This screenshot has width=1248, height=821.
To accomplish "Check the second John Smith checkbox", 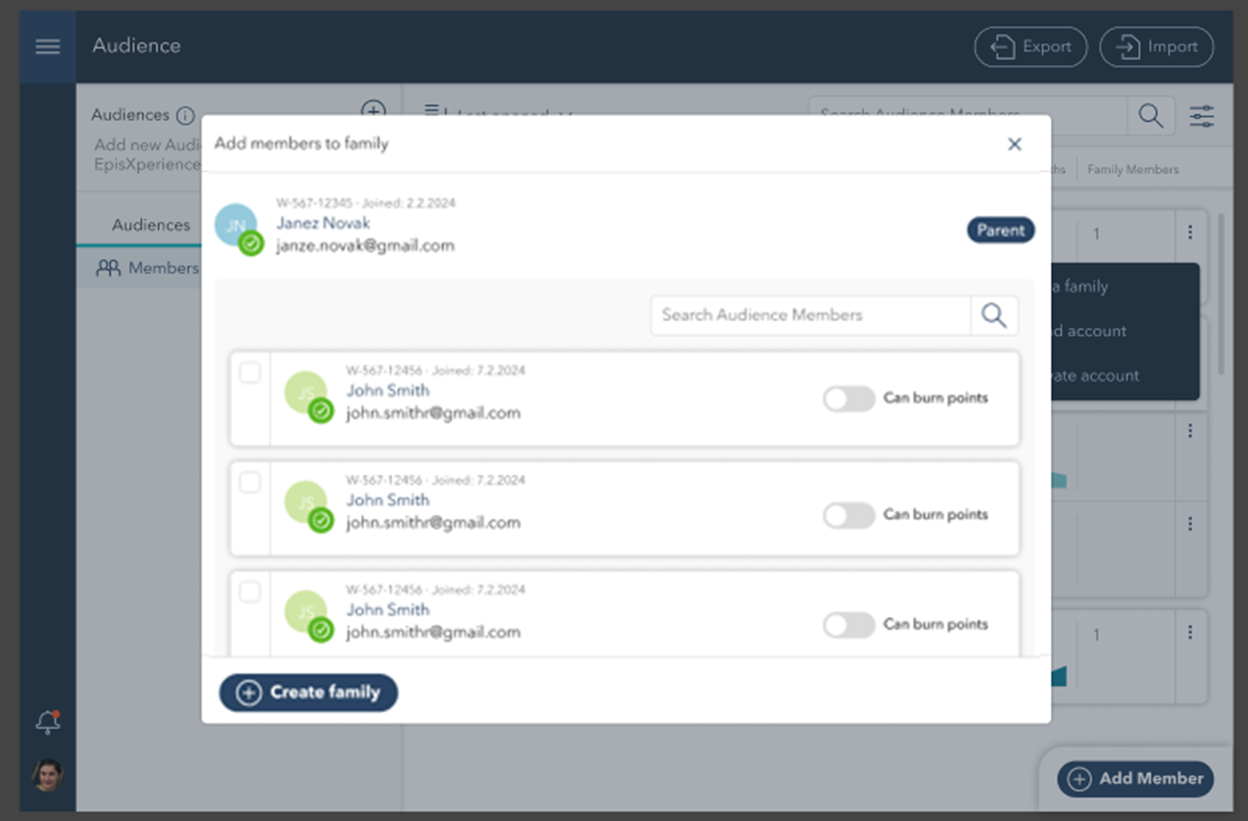I will point(250,483).
